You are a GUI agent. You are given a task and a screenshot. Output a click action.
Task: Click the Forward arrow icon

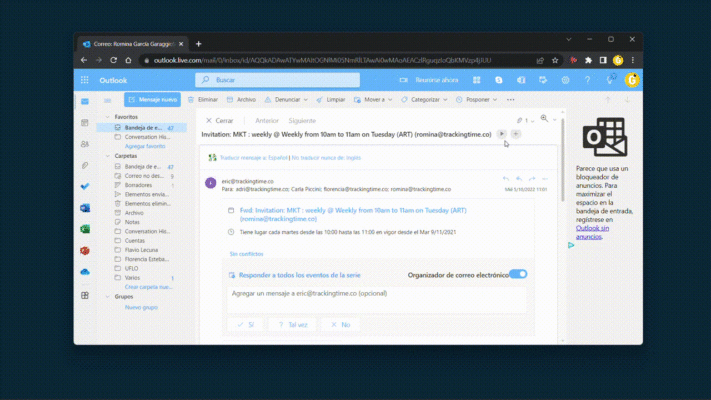click(532, 179)
